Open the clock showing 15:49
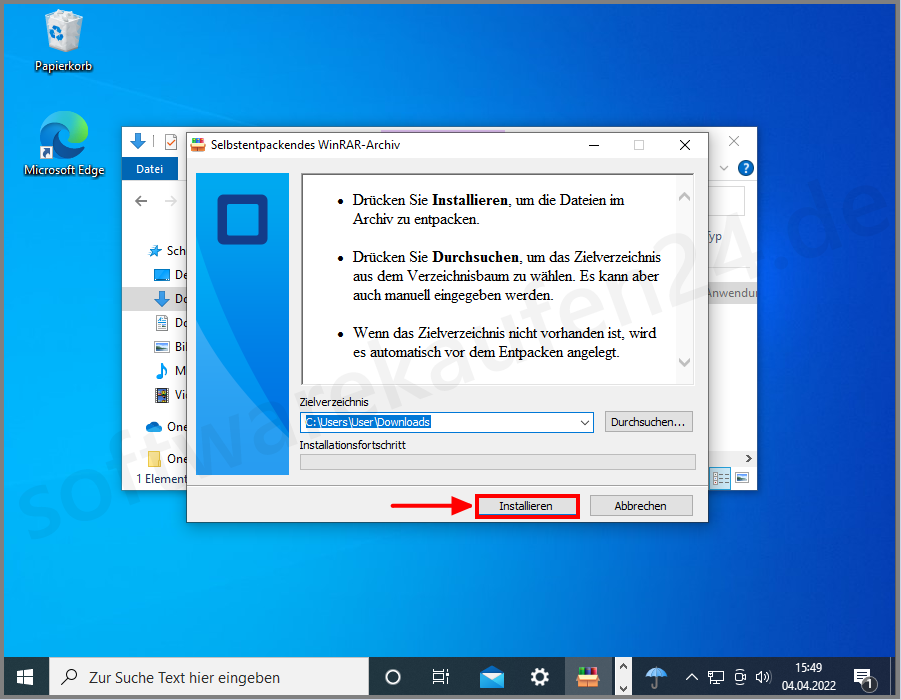The image size is (901, 700). coord(808,676)
